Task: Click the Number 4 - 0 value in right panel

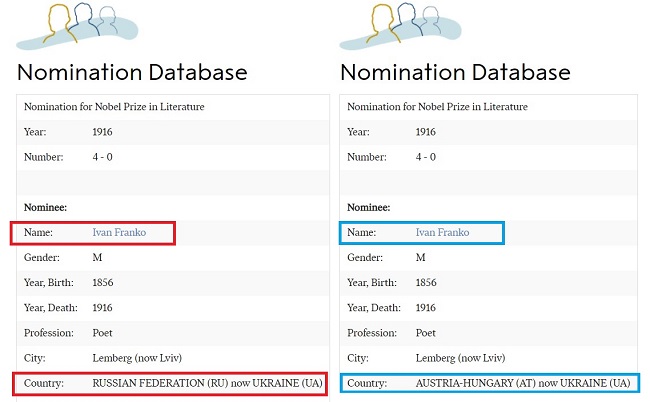Action: tap(426, 157)
